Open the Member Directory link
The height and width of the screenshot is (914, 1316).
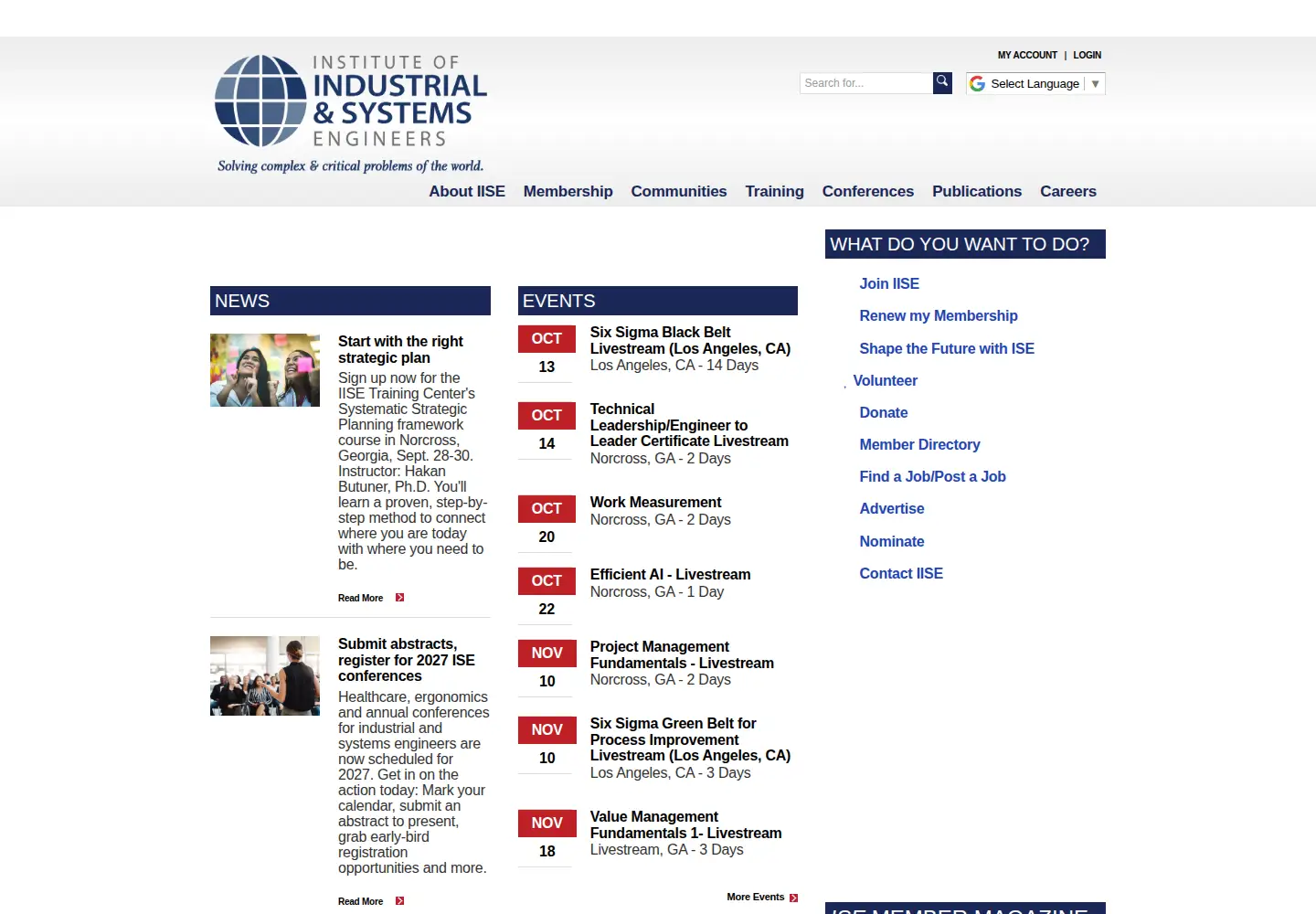[919, 444]
